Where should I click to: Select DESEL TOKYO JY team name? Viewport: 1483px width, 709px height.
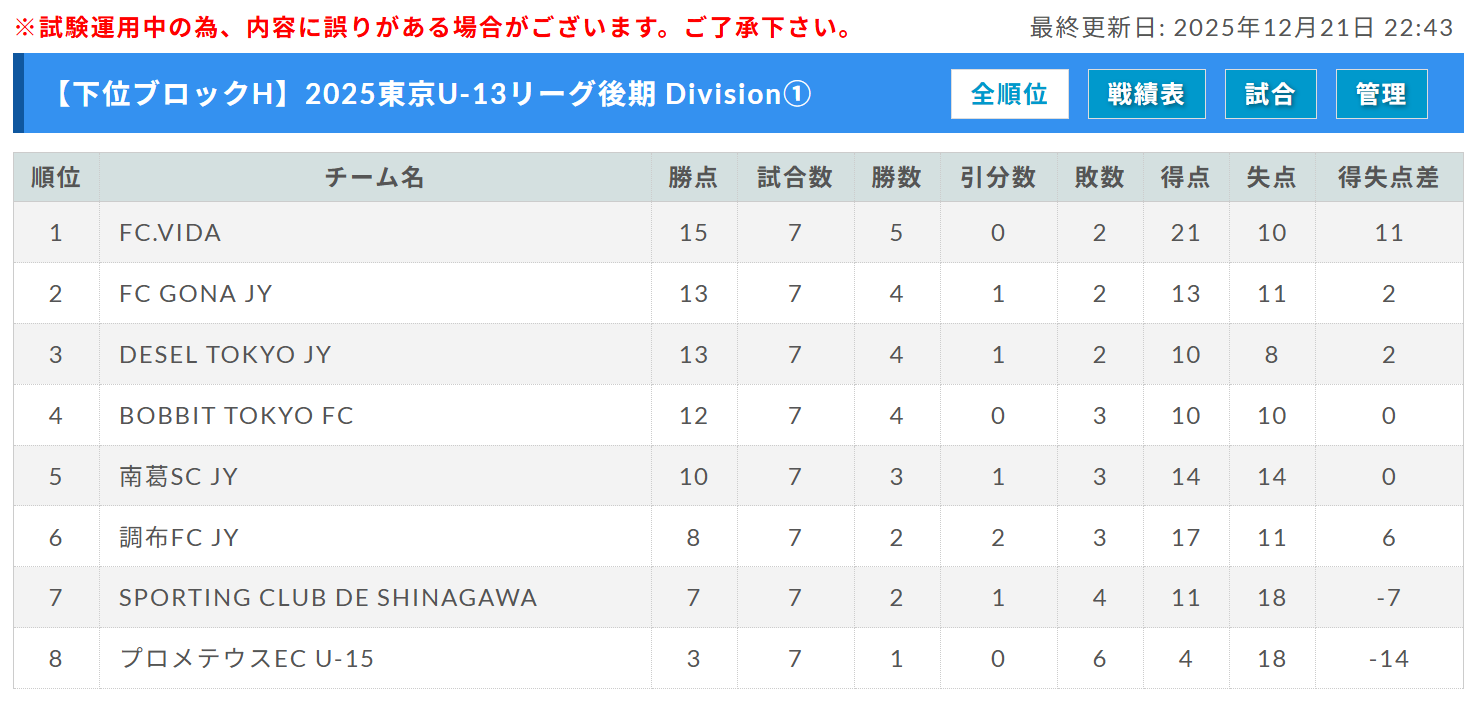pyautogui.click(x=225, y=355)
